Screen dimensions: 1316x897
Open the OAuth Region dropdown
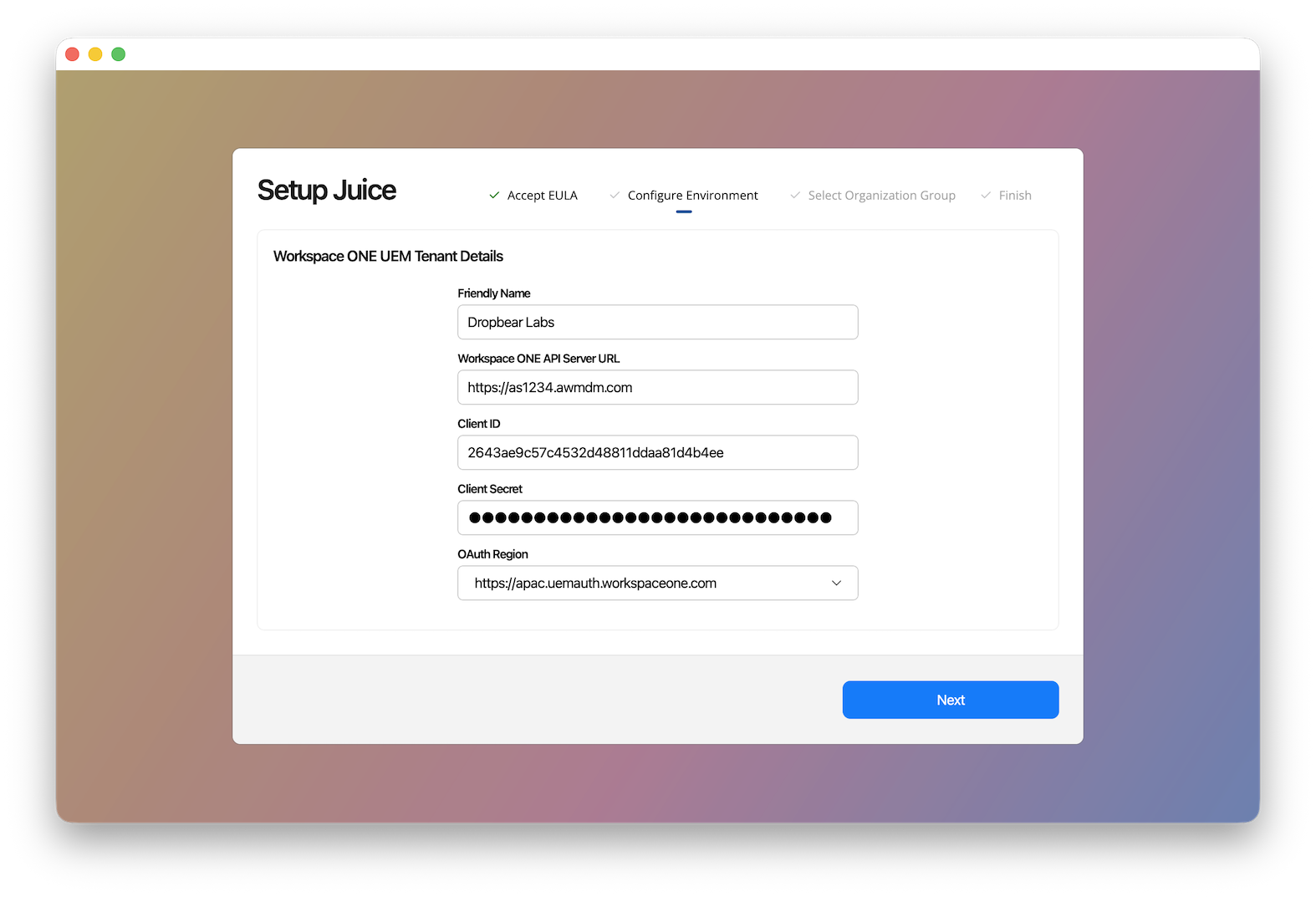[657, 584]
